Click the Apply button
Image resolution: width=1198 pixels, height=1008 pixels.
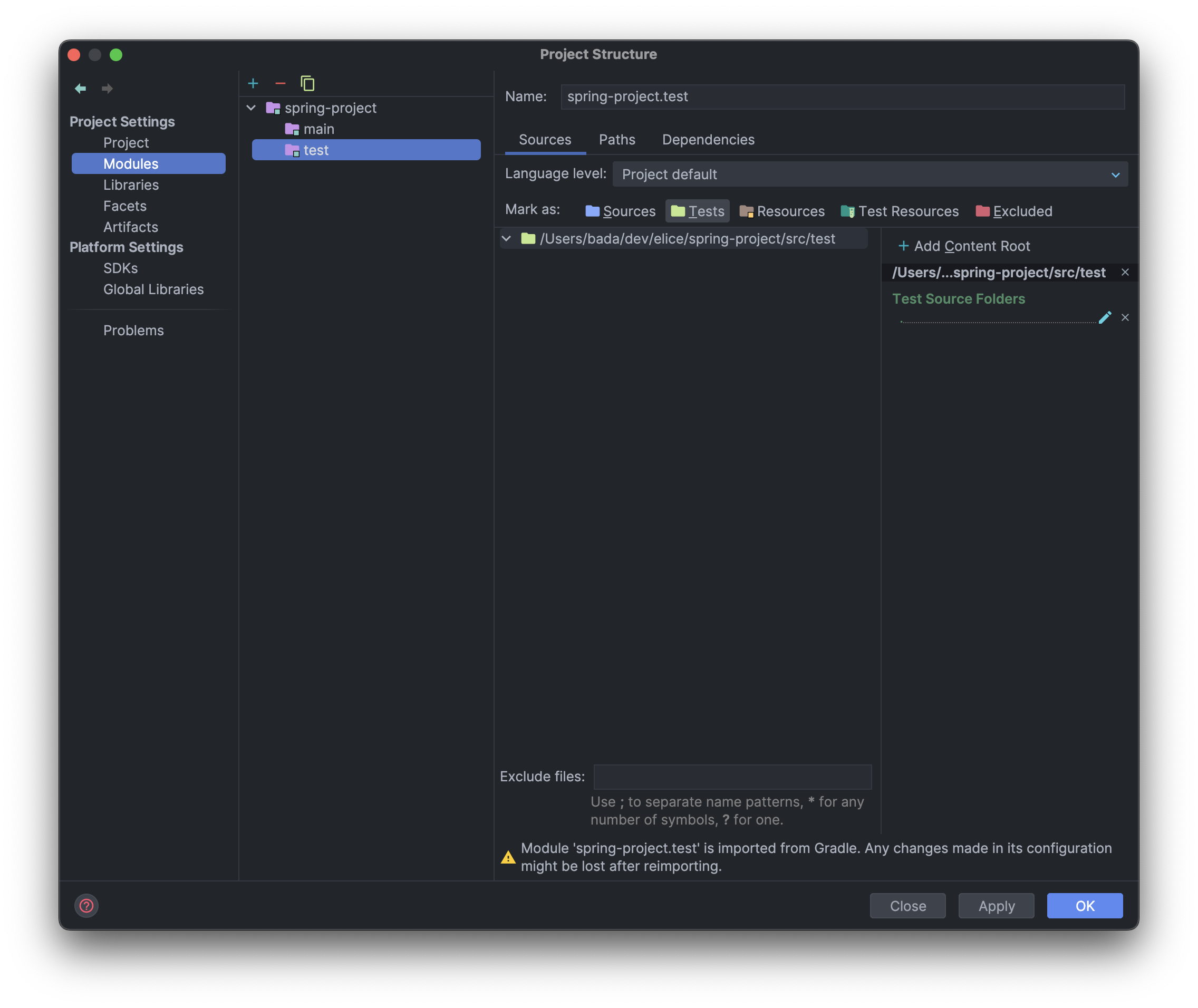[996, 906]
